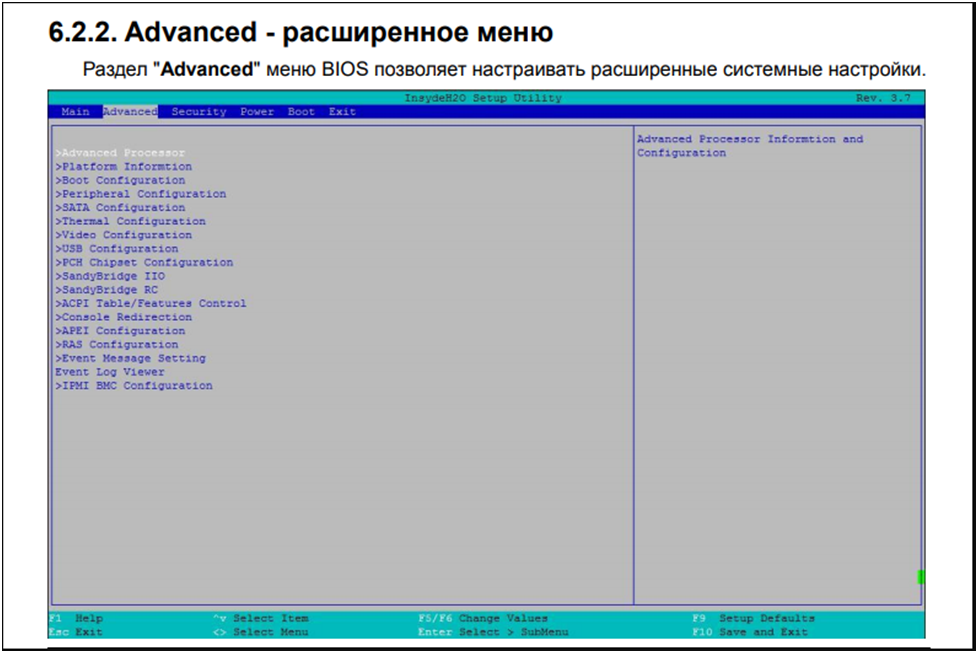Go to the Exit tab
Screen dimensions: 978x653
click(342, 112)
